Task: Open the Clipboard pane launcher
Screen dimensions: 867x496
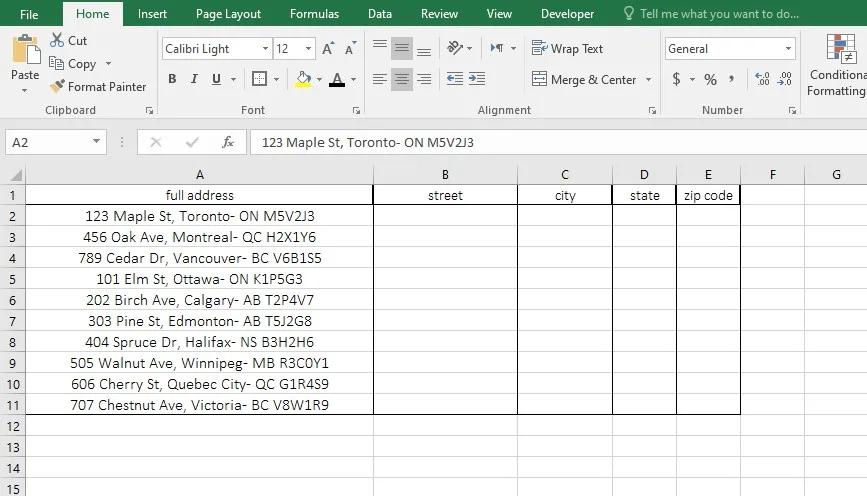Action: click(149, 111)
